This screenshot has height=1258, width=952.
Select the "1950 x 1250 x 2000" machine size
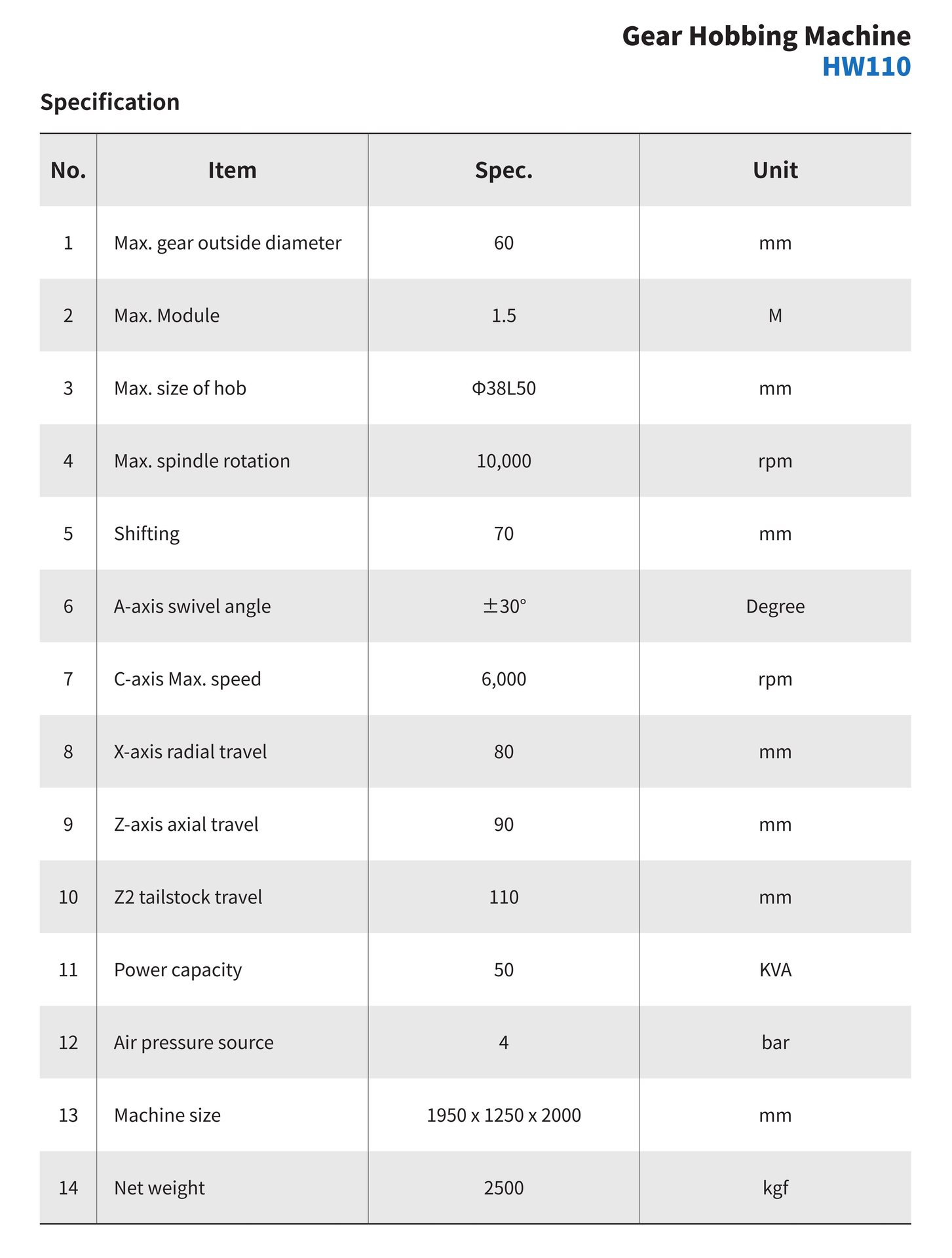[503, 1115]
